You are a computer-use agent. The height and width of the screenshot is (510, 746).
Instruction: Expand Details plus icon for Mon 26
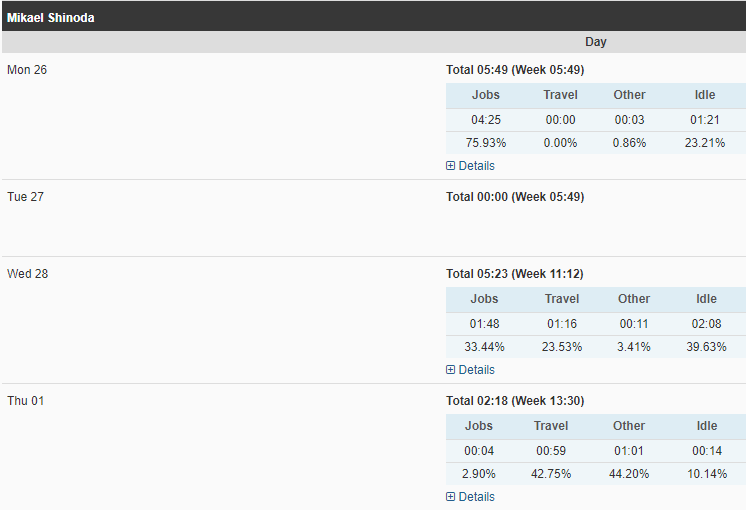pyautogui.click(x=450, y=166)
